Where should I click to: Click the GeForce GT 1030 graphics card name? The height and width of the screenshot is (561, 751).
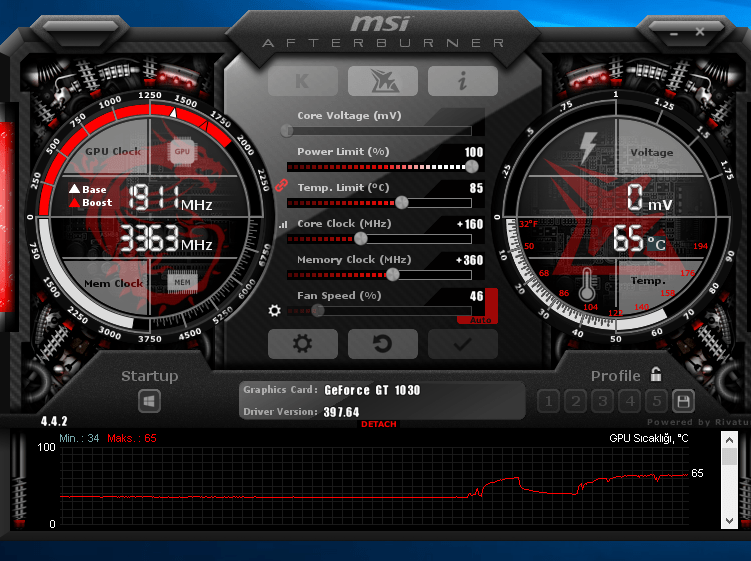[372, 390]
